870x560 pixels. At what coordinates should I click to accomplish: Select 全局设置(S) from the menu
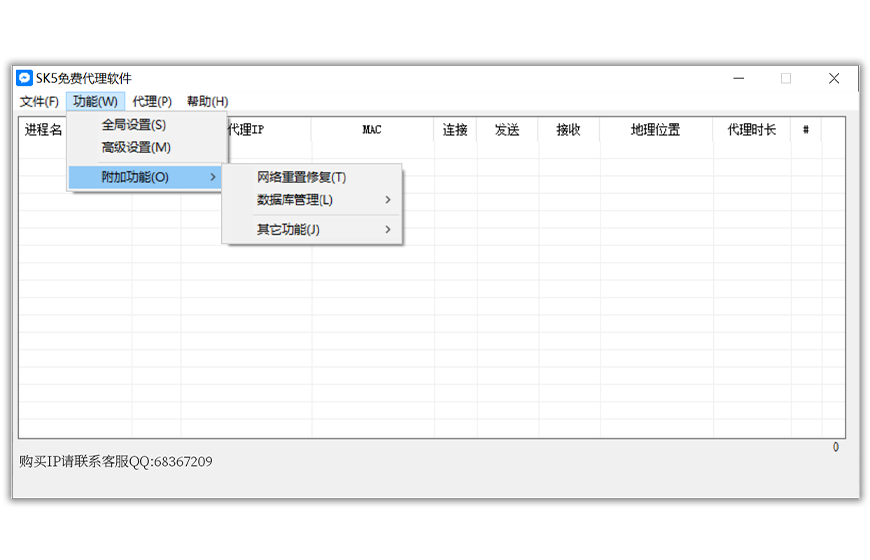click(x=134, y=125)
